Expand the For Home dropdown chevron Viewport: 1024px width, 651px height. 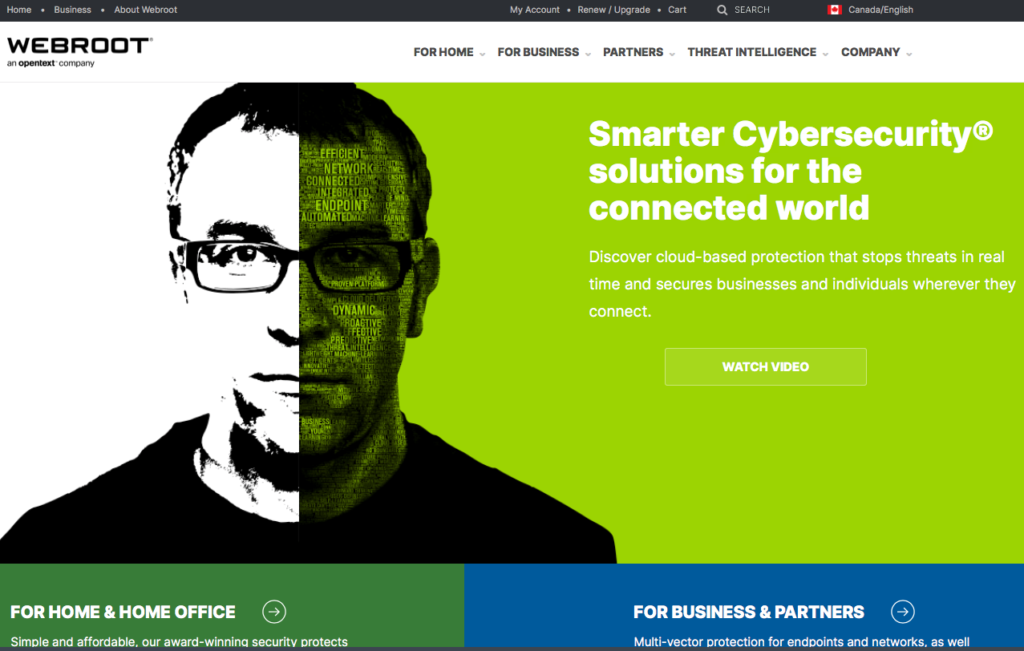coord(482,54)
